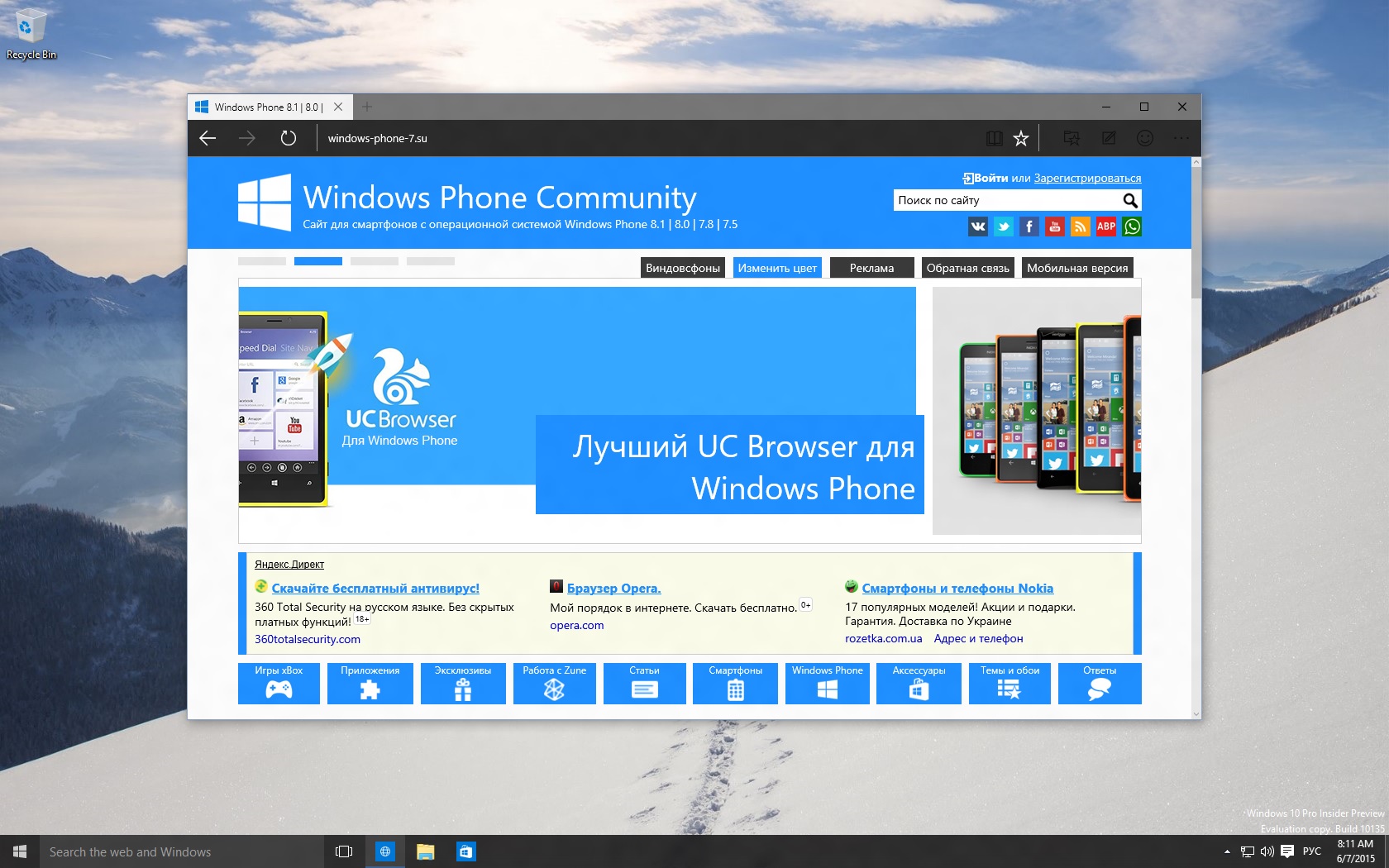Open the Статьи category tile
The width and height of the screenshot is (1389, 868).
tap(644, 684)
